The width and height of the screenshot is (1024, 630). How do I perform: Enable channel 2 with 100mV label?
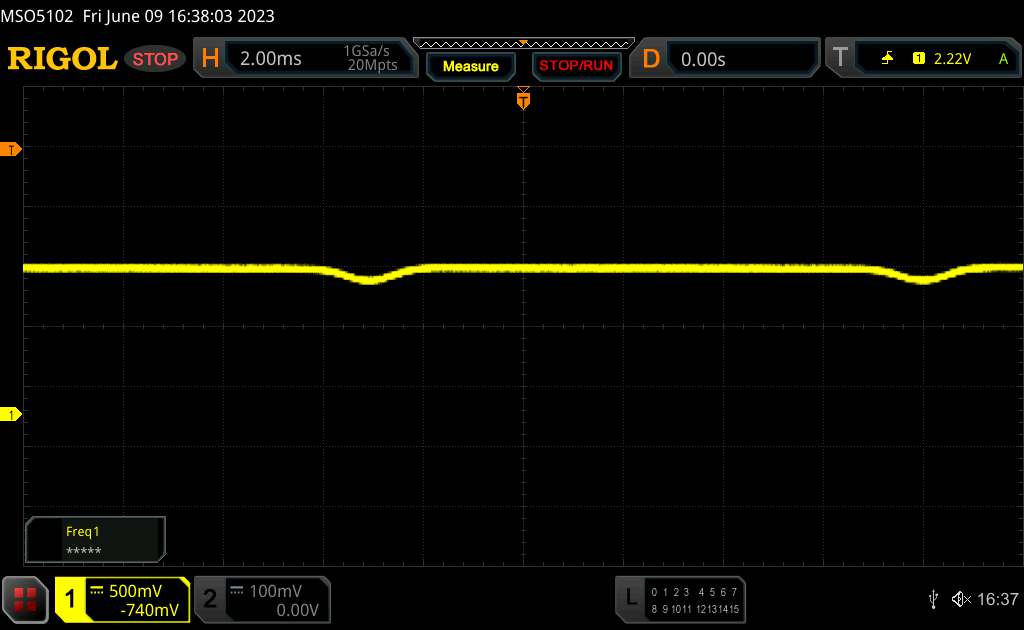tap(260, 600)
